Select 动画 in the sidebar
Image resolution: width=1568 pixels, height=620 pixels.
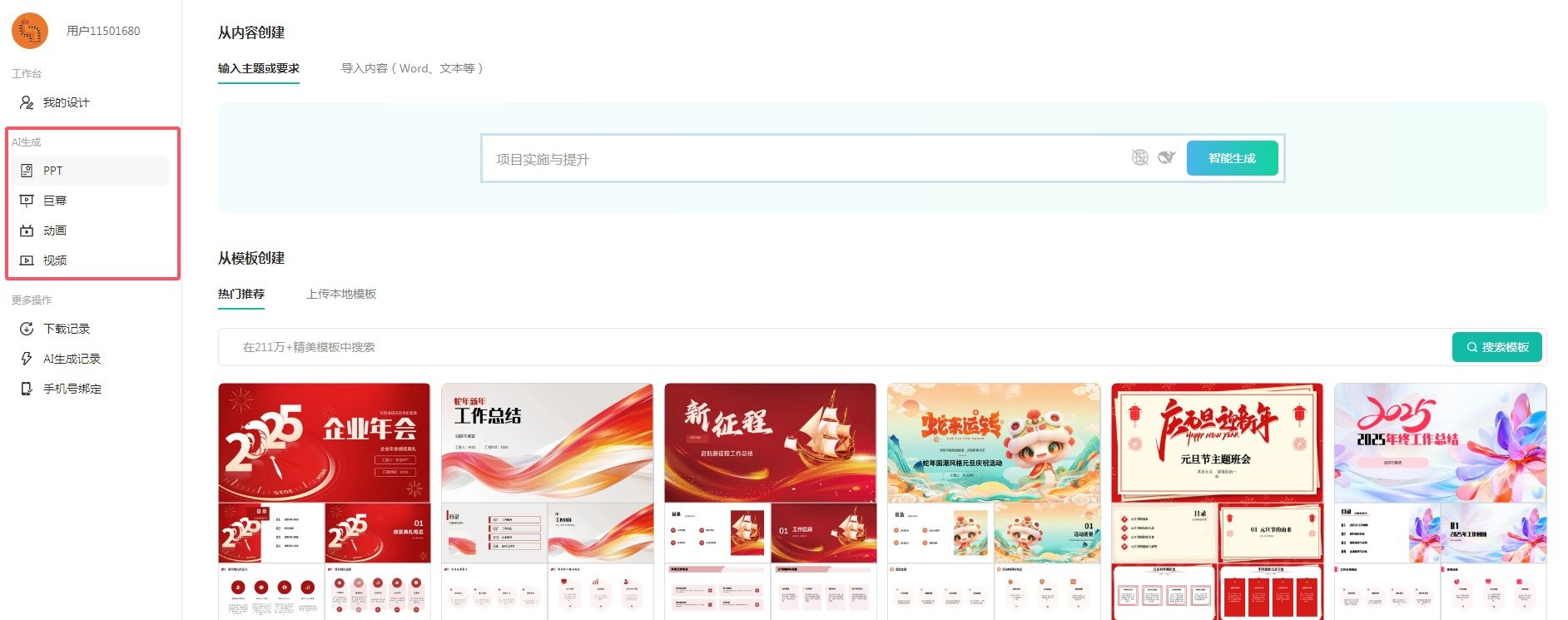90,231
